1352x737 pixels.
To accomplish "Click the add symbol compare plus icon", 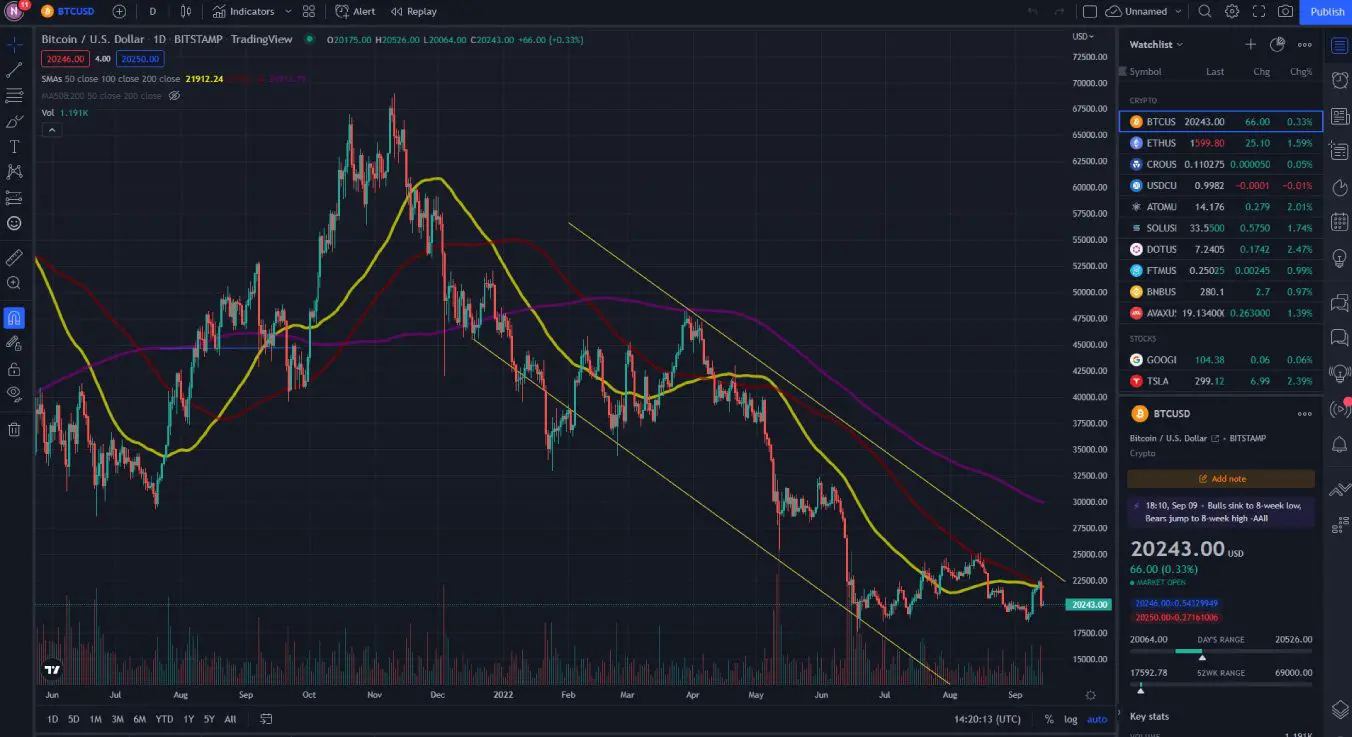I will [x=119, y=11].
